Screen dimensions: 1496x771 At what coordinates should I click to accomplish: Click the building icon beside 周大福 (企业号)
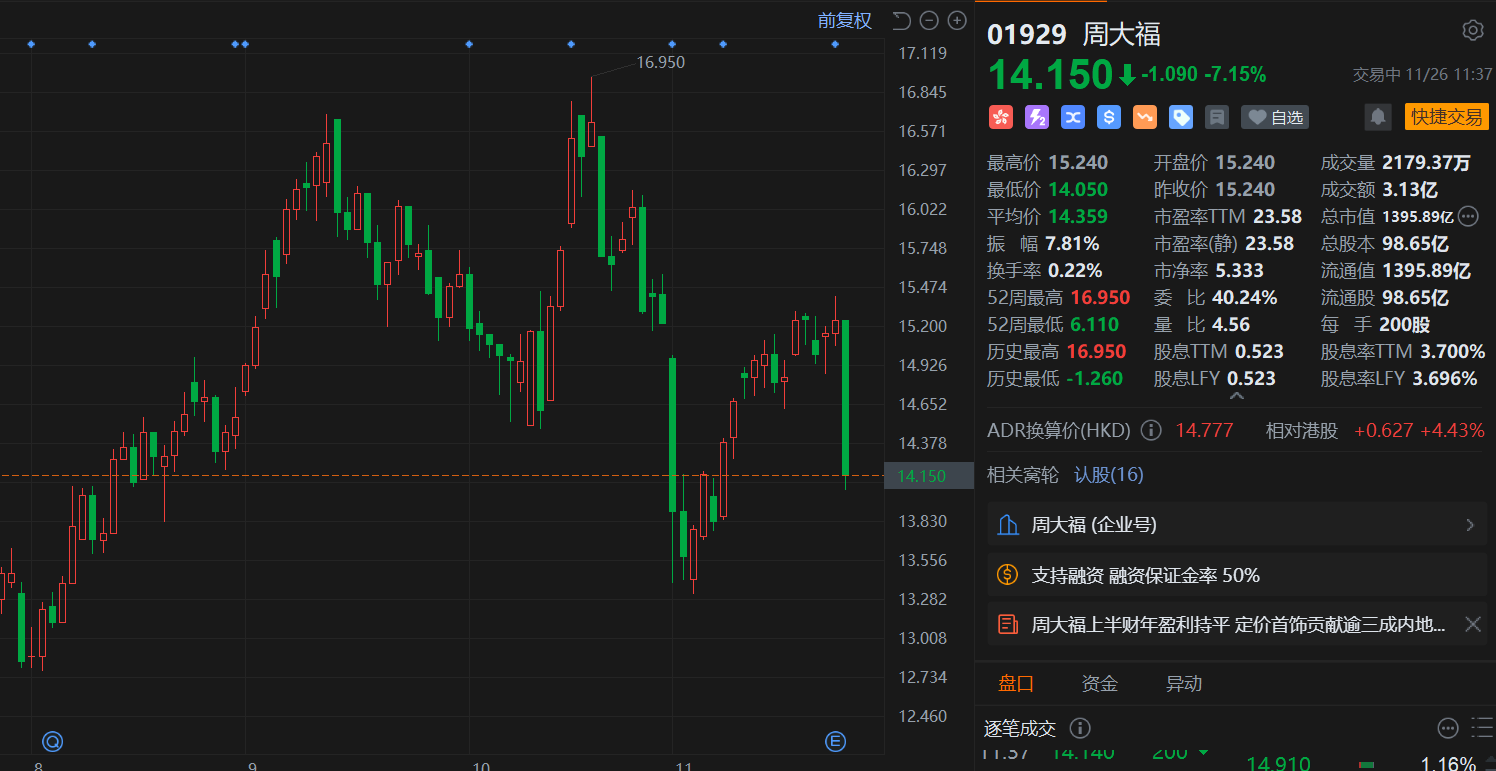1008,525
